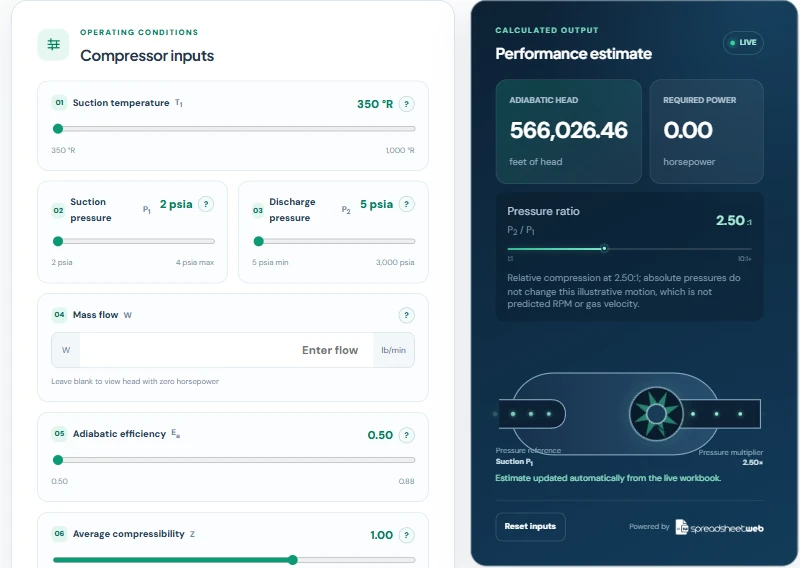
Task: Click the Adiabatic head result card
Action: click(x=568, y=131)
